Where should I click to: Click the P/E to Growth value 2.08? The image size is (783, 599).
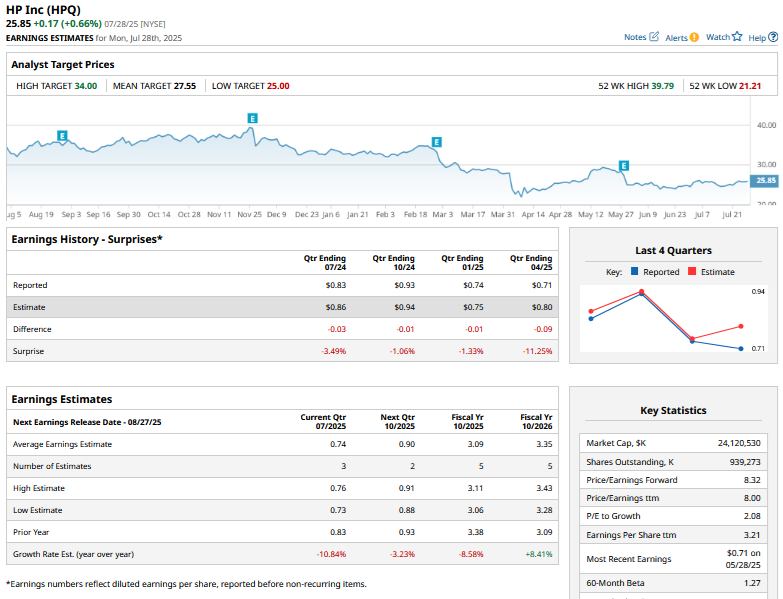[752, 516]
